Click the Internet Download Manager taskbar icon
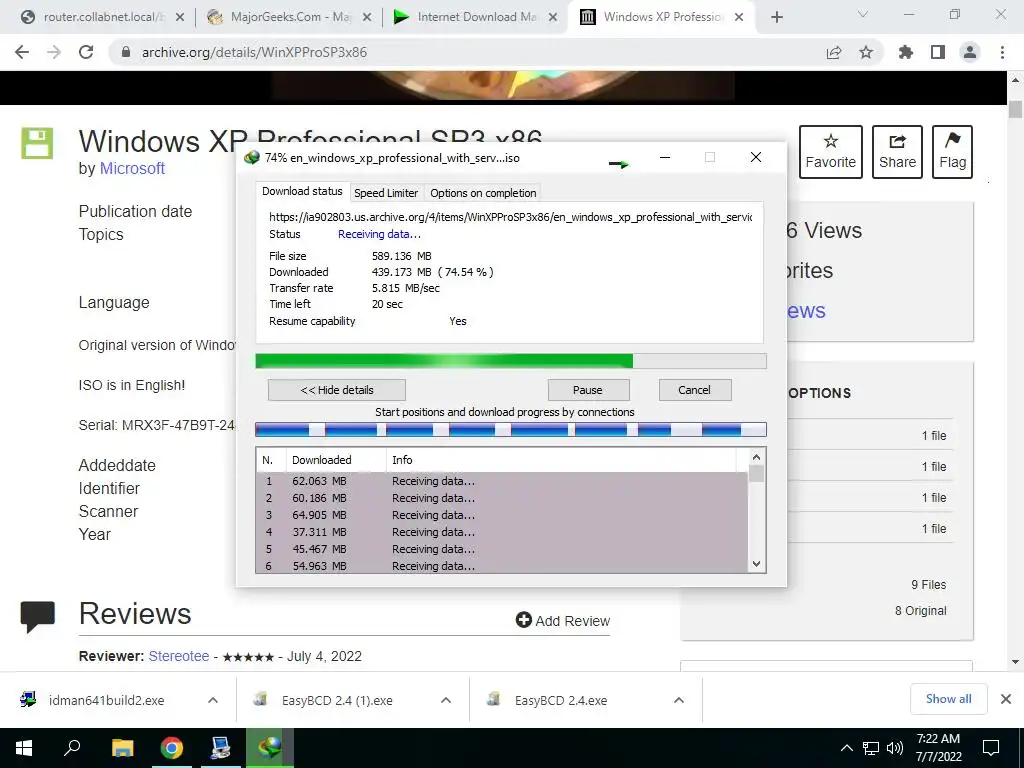 click(x=270, y=748)
